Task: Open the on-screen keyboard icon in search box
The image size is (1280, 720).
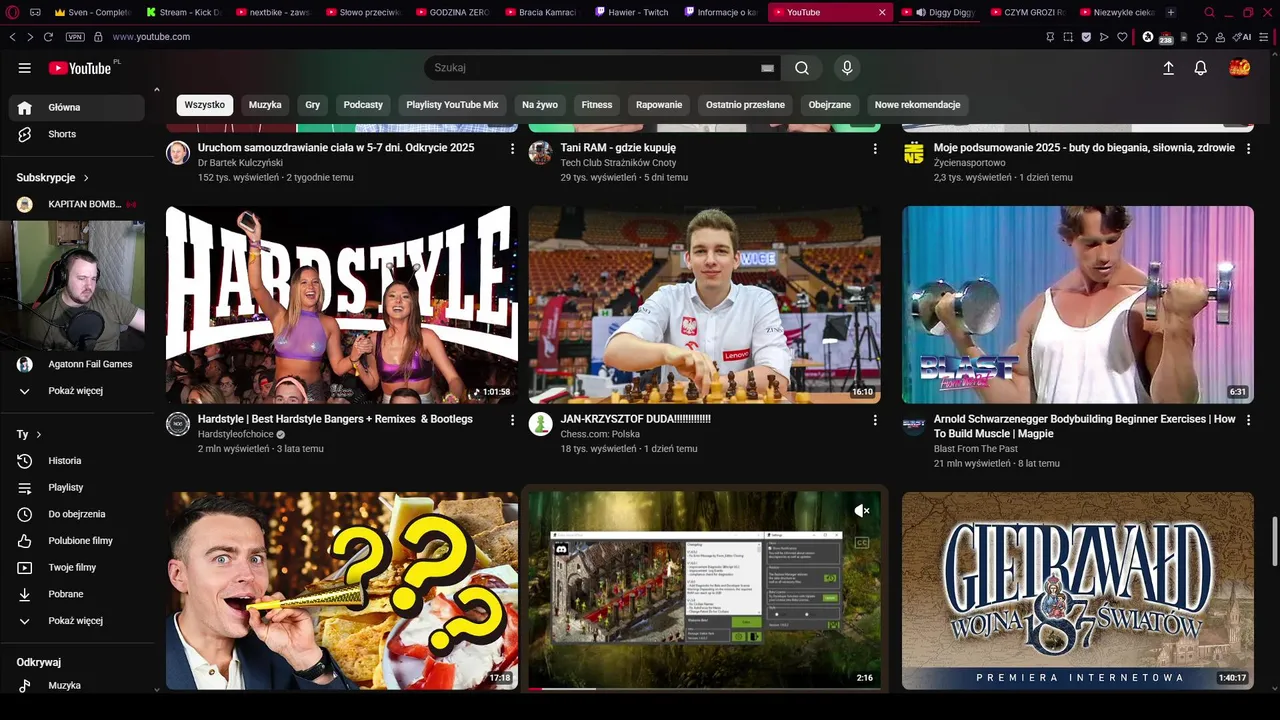Action: coord(767,68)
